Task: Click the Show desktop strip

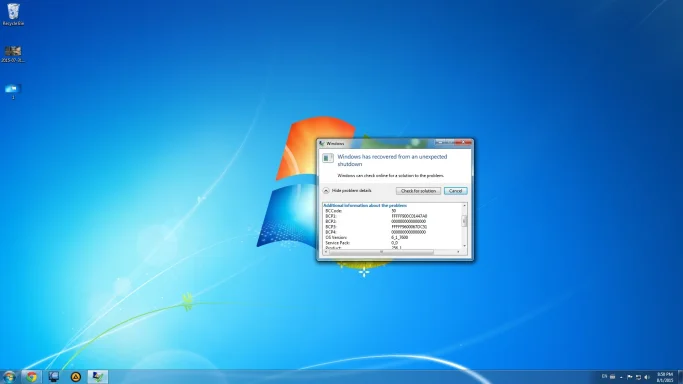Action: 680,377
